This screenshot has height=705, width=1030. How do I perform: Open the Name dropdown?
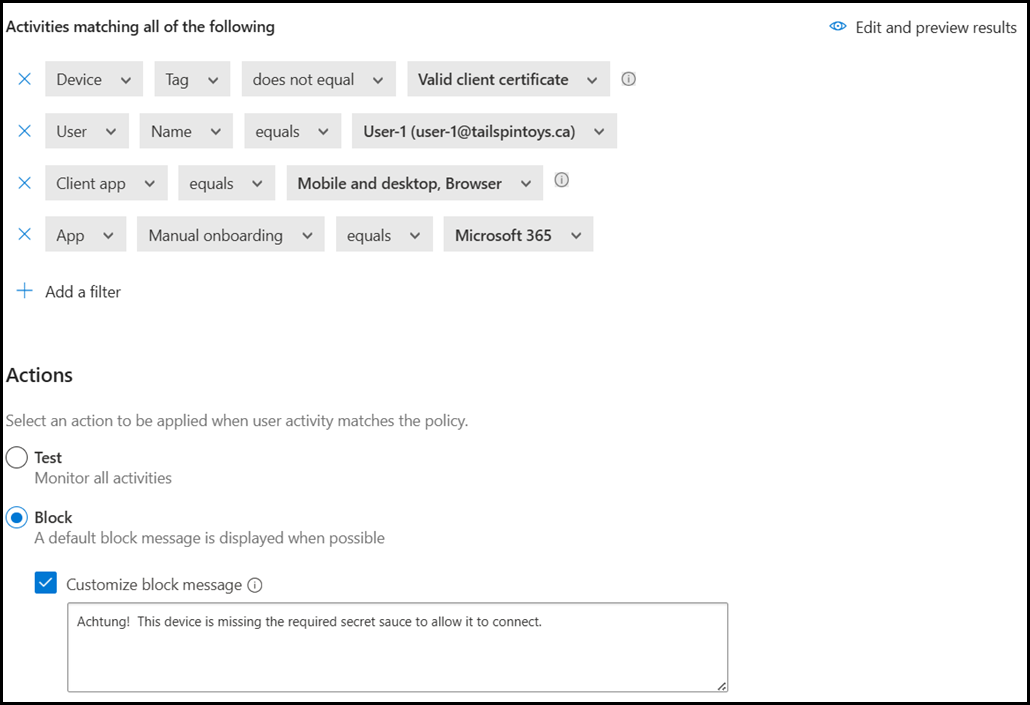coord(186,131)
